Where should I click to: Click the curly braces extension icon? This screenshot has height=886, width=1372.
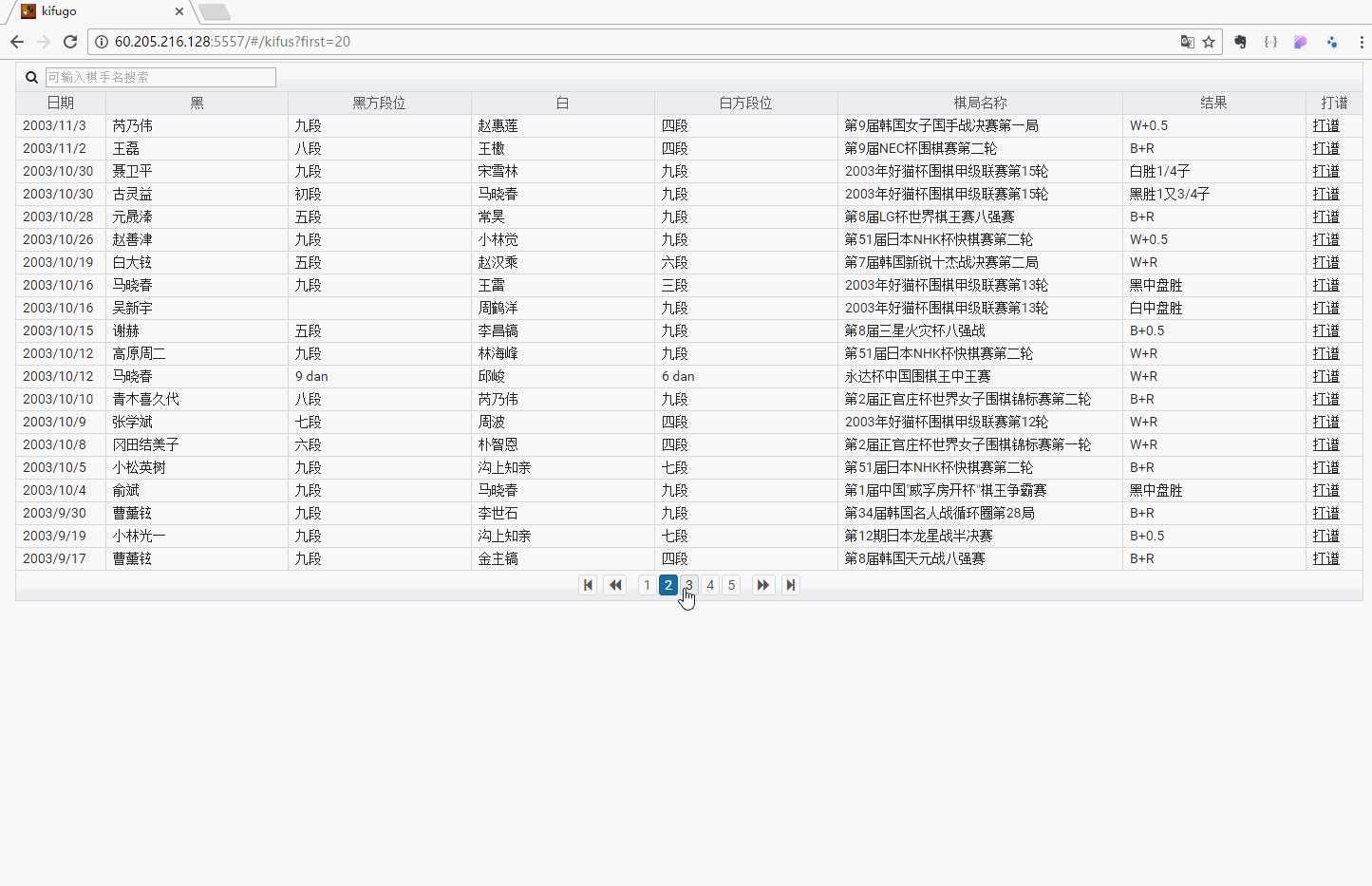(x=1270, y=42)
